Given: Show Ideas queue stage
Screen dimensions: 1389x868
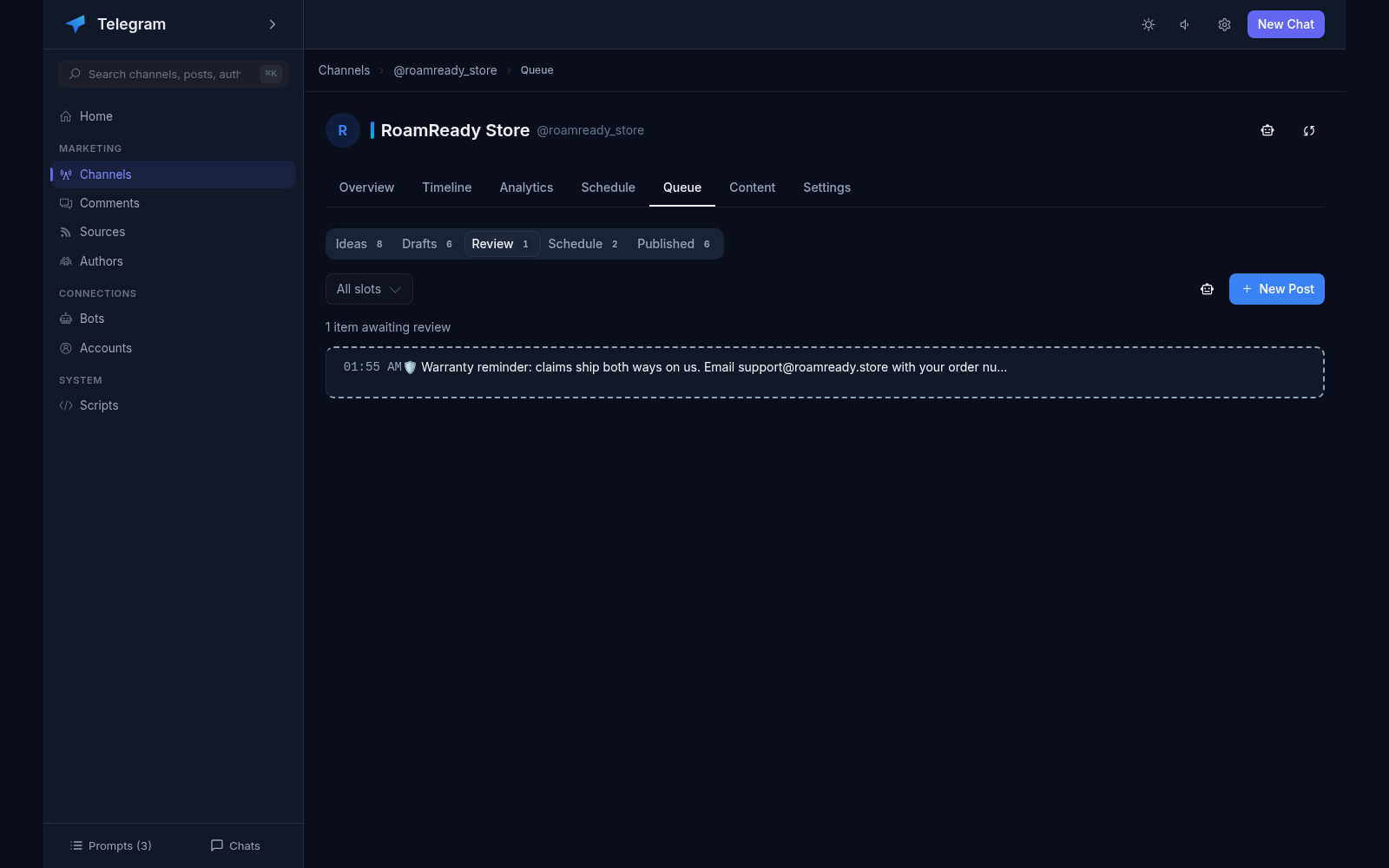Looking at the screenshot, I should (x=359, y=244).
